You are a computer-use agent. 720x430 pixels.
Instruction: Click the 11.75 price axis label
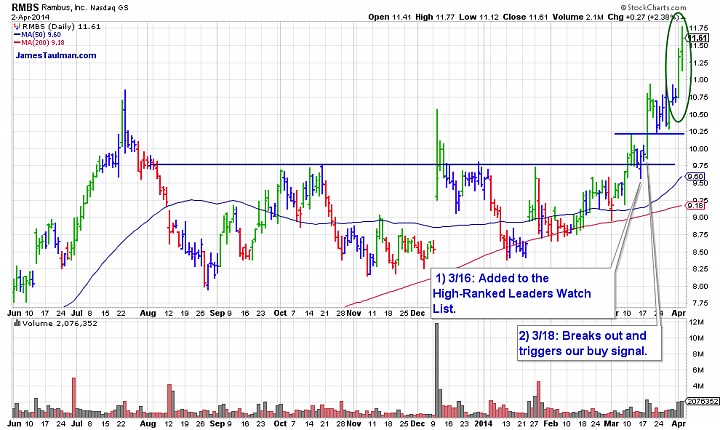[x=698, y=28]
